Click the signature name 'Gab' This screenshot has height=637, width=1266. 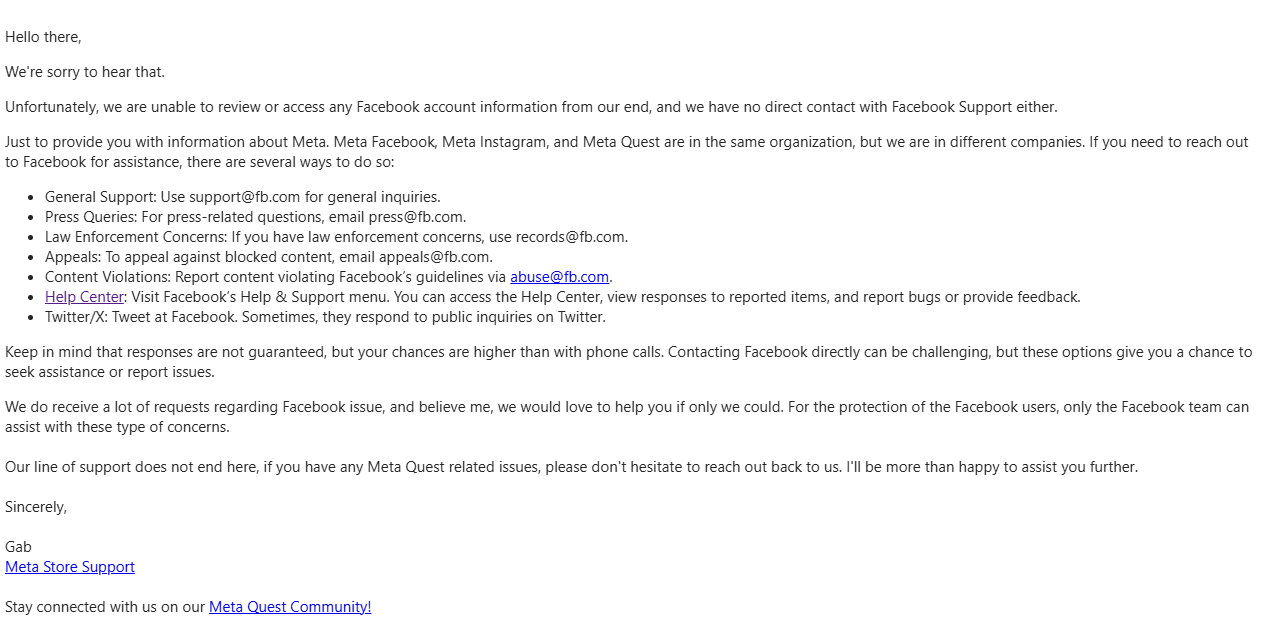point(18,547)
